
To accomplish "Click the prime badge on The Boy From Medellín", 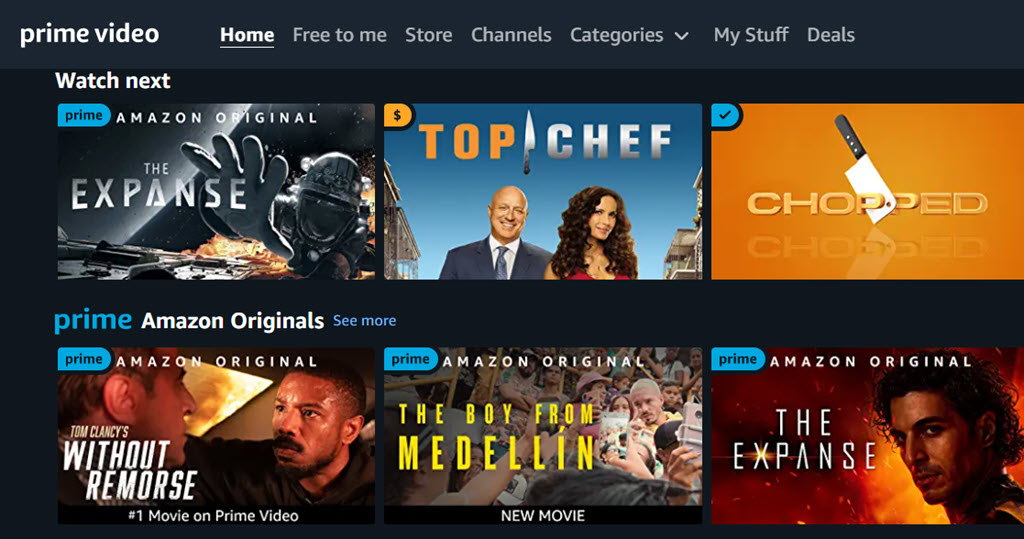I will [410, 359].
